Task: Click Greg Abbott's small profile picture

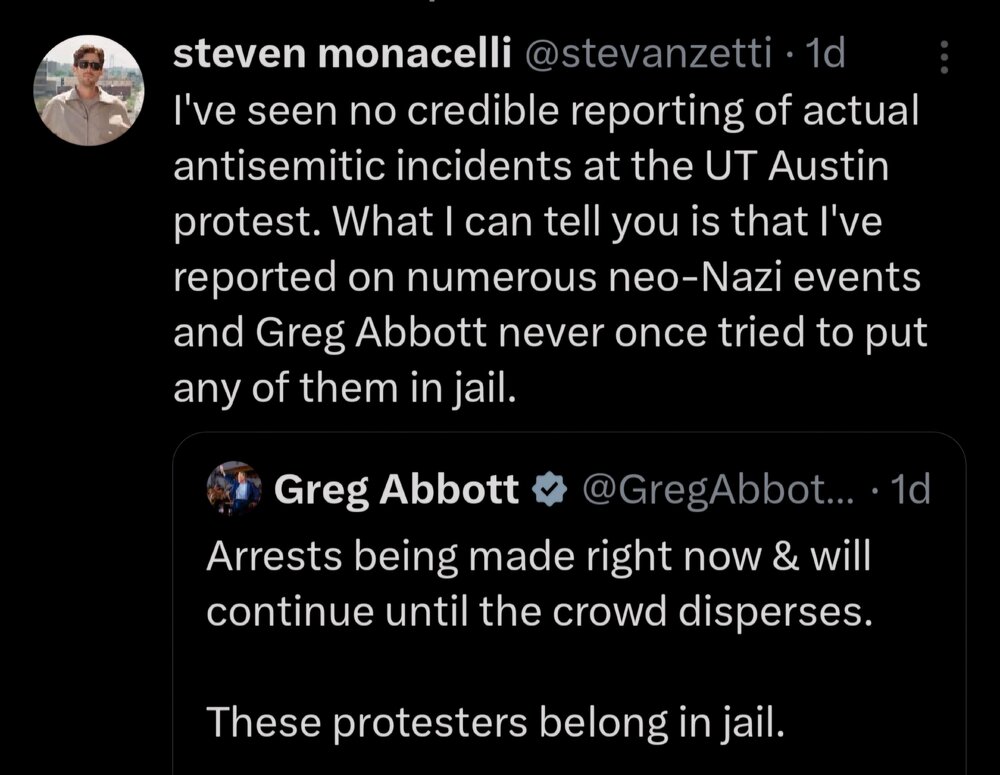Action: (x=234, y=490)
